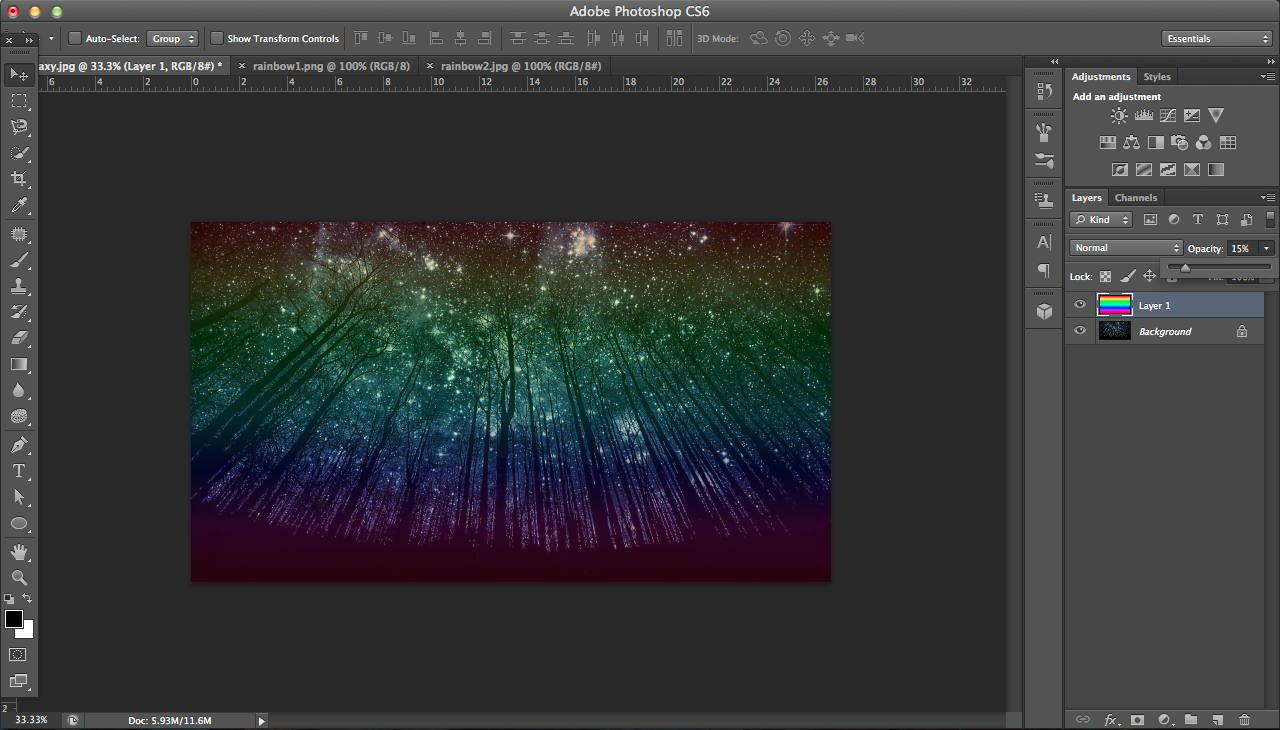Toggle lock transparent pixels
The image size is (1280, 730).
tap(1106, 276)
